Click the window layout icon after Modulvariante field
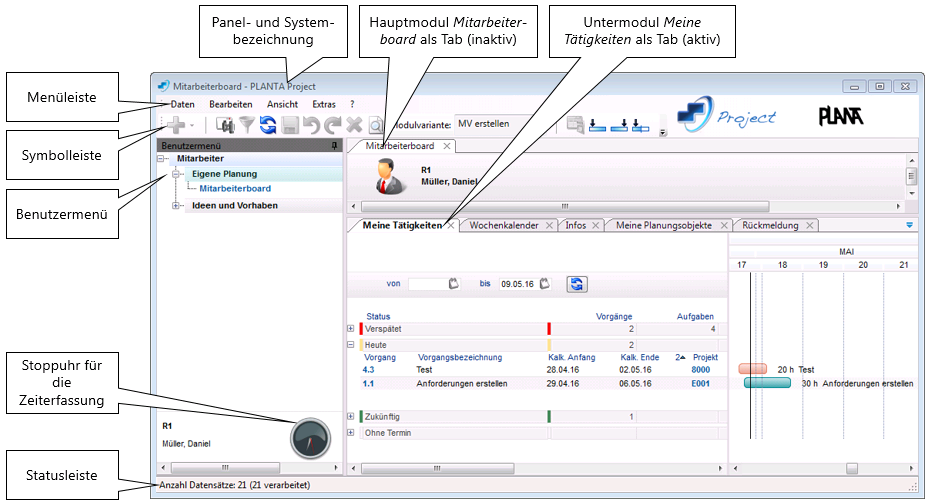 575,125
